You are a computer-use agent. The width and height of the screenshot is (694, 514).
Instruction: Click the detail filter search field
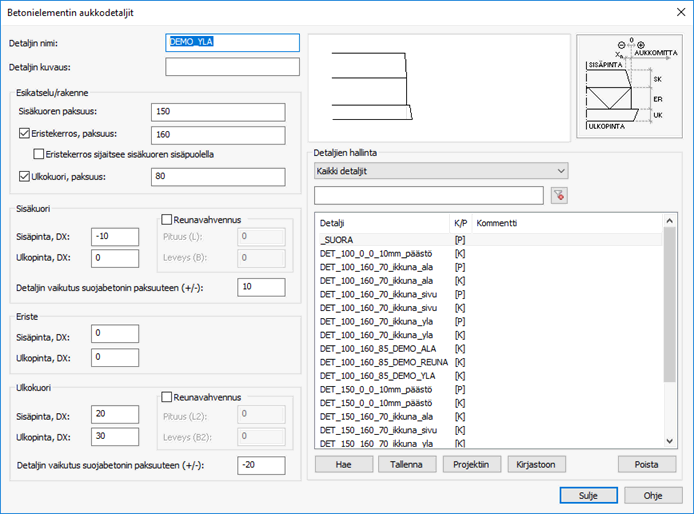pyautogui.click(x=428, y=196)
